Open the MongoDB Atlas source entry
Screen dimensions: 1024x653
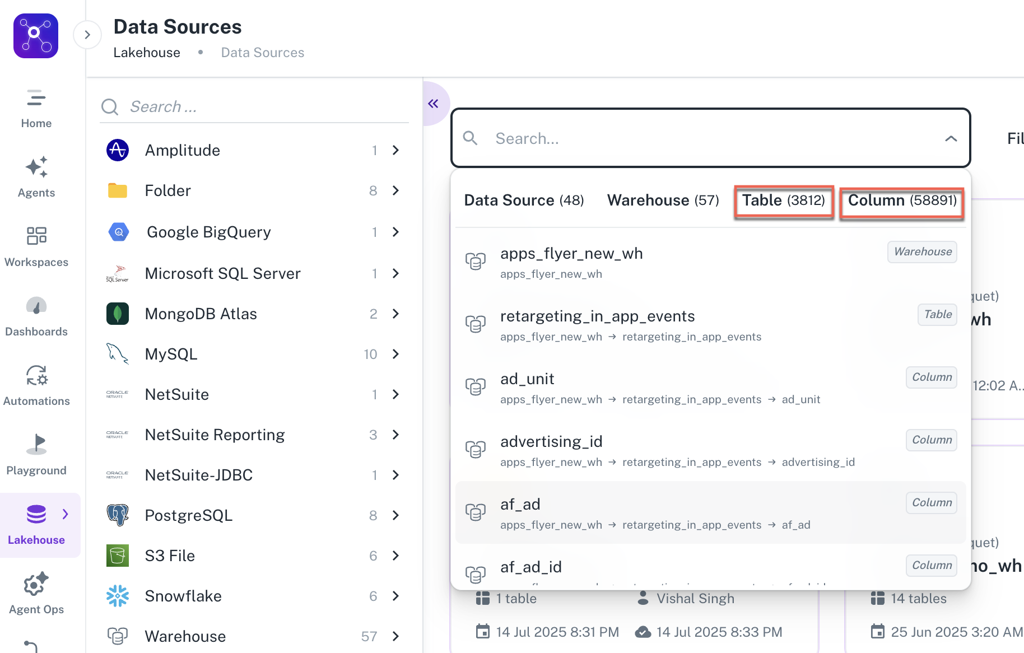(x=201, y=314)
